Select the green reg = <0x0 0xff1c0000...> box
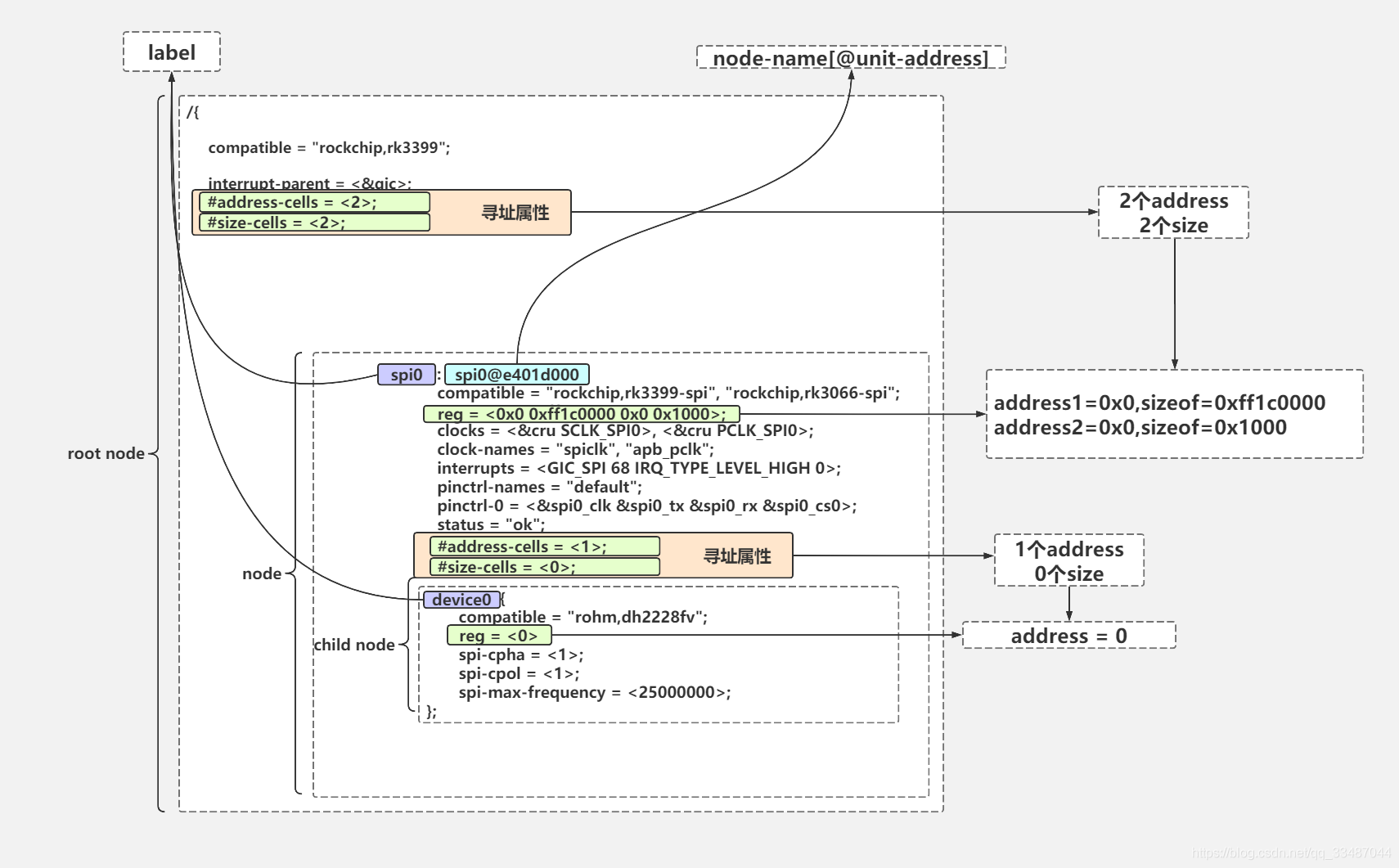This screenshot has width=1399, height=868. (x=581, y=414)
